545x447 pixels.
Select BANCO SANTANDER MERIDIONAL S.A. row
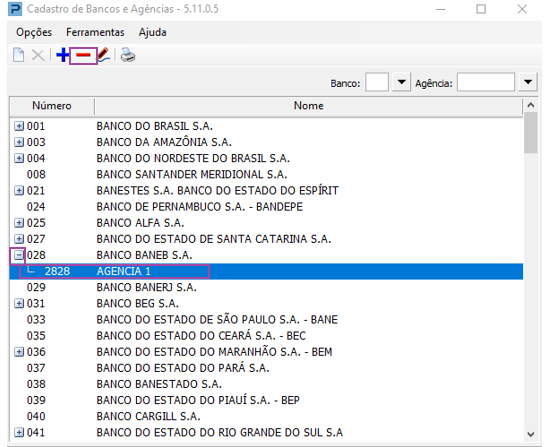[266, 174]
